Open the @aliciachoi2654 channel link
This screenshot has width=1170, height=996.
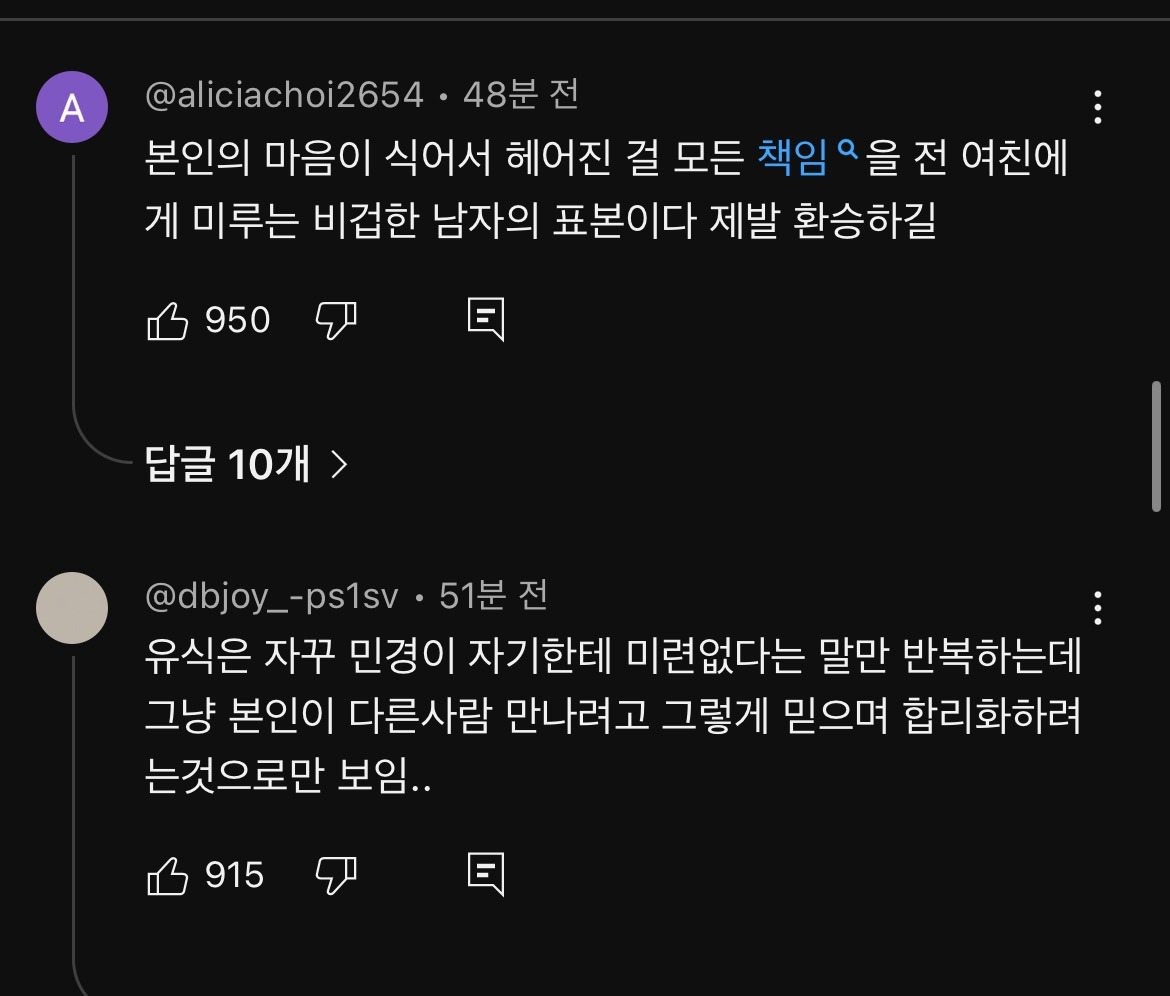[x=284, y=96]
